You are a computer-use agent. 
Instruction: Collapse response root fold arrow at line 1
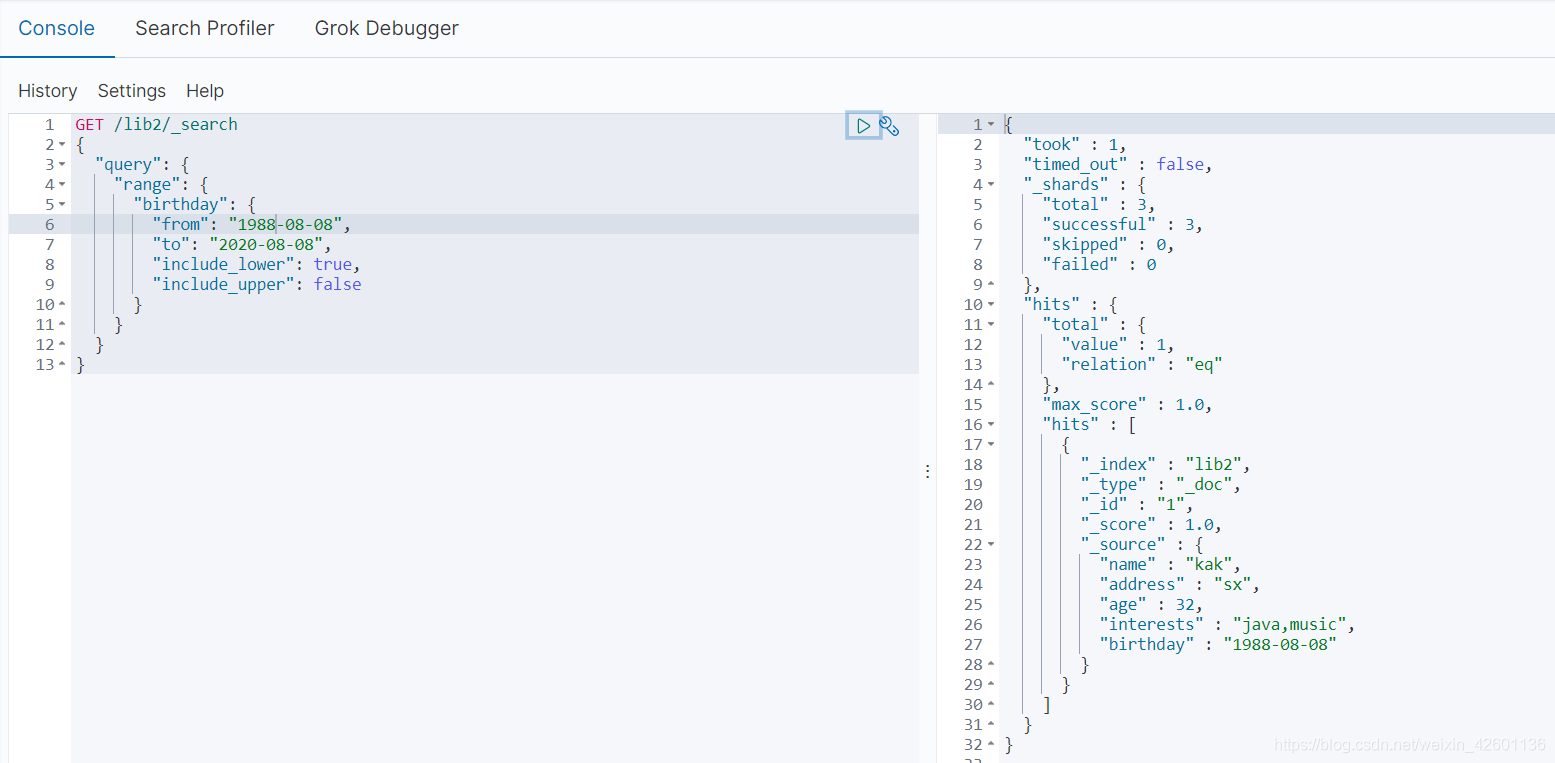pos(991,125)
